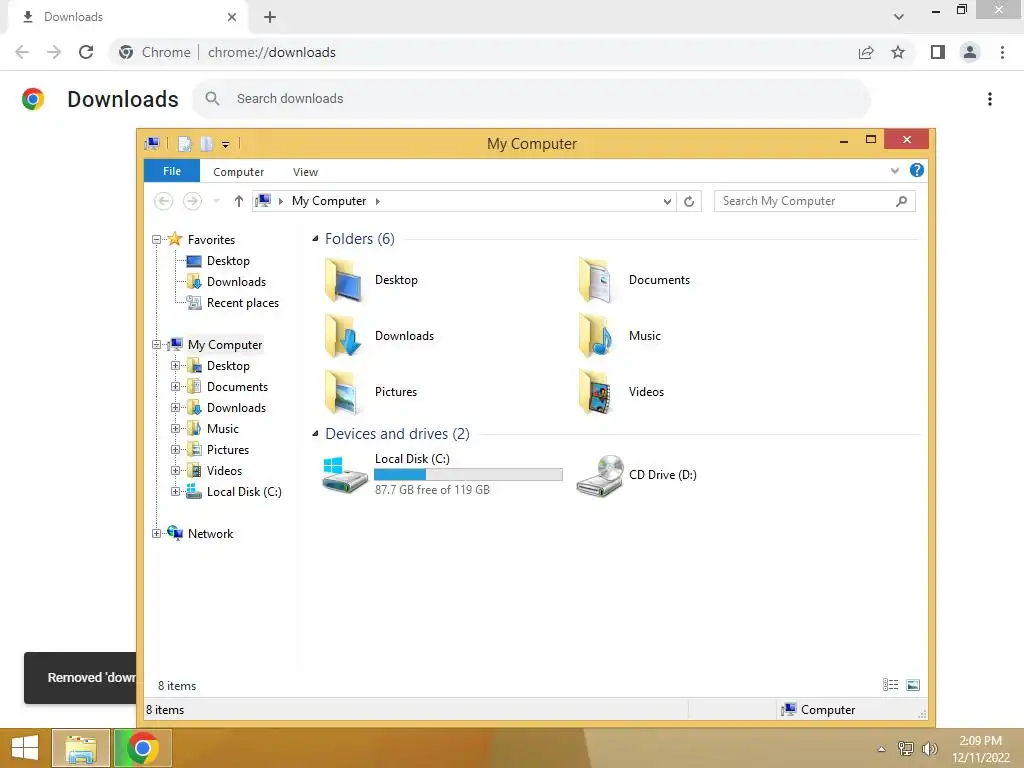
Task: Open Chrome side panel icon
Action: point(938,52)
